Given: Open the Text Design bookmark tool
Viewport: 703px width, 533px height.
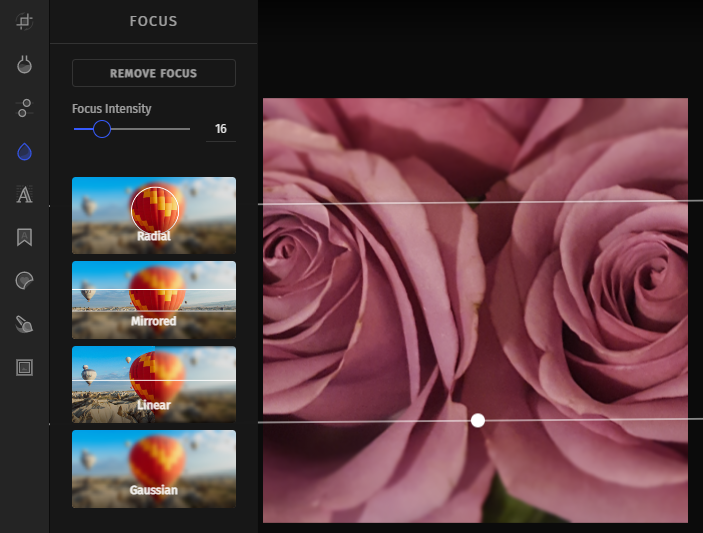Looking at the screenshot, I should pos(24,237).
